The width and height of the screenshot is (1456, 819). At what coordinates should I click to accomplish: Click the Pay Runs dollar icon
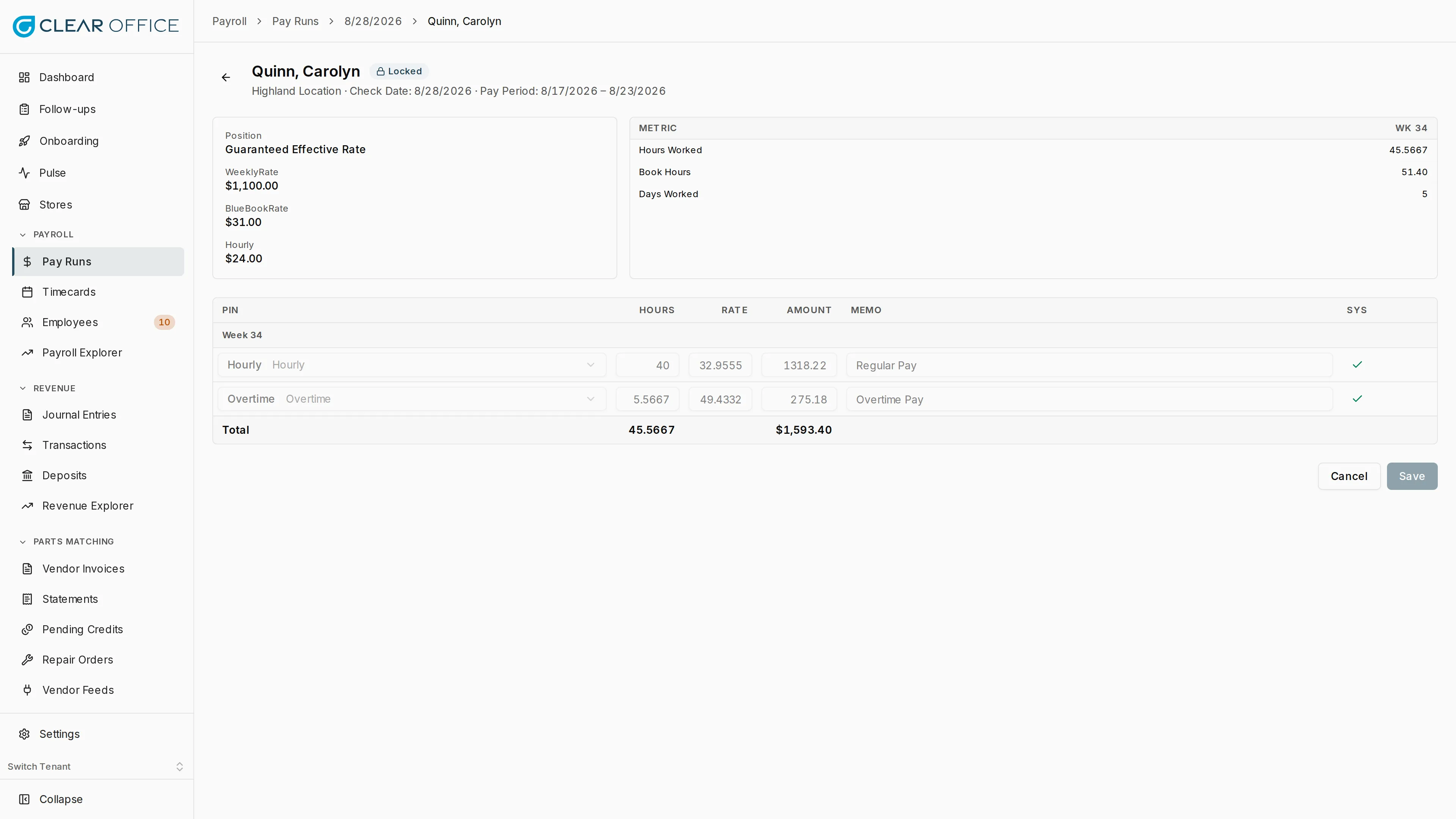(27, 262)
